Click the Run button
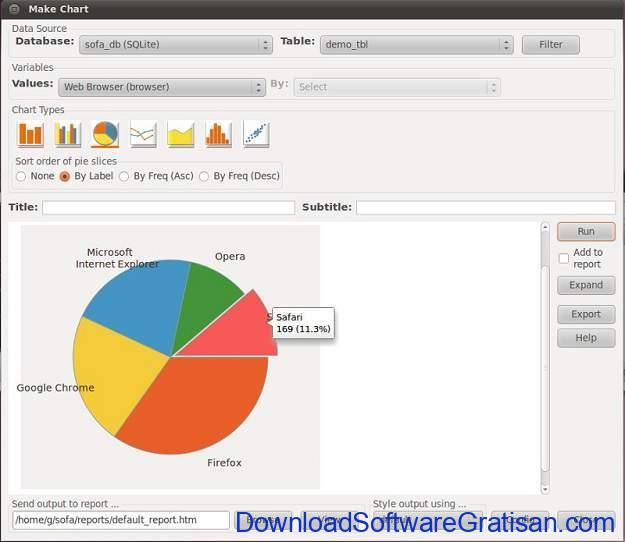Screen dimensions: 625x542 [x=586, y=232]
